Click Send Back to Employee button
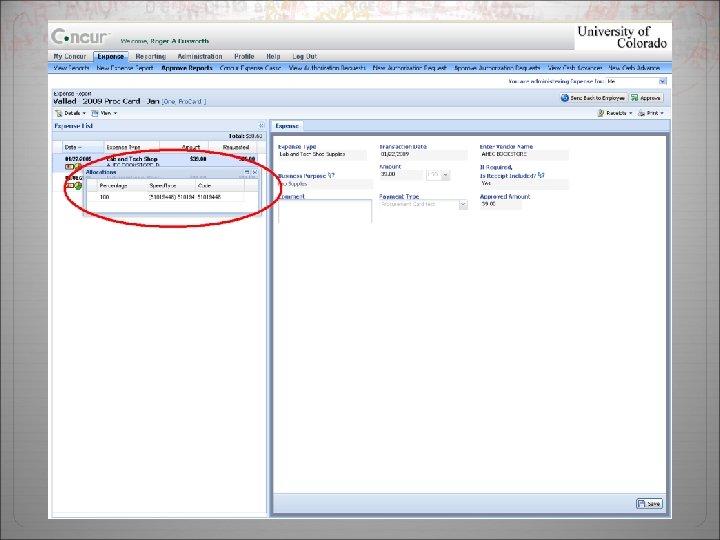This screenshot has width=720, height=540. [593, 98]
